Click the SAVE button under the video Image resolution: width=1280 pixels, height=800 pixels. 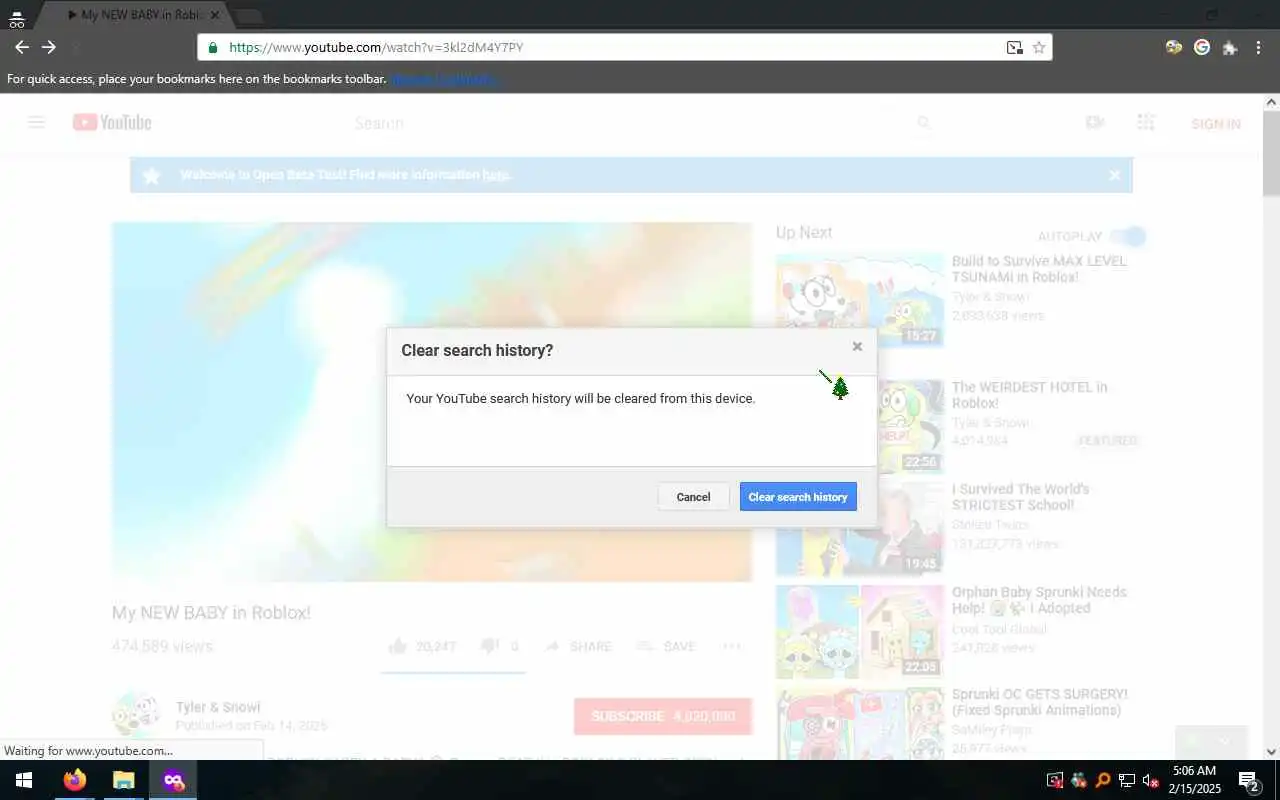[x=666, y=647]
